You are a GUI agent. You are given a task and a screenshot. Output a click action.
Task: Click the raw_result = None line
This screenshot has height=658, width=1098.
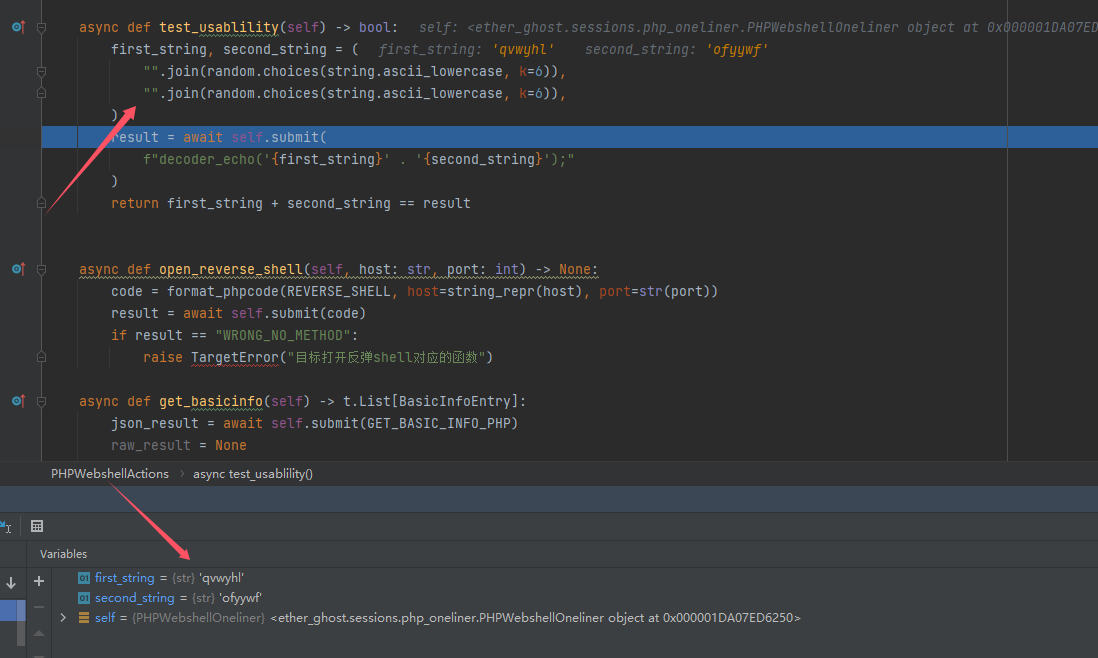pos(179,445)
